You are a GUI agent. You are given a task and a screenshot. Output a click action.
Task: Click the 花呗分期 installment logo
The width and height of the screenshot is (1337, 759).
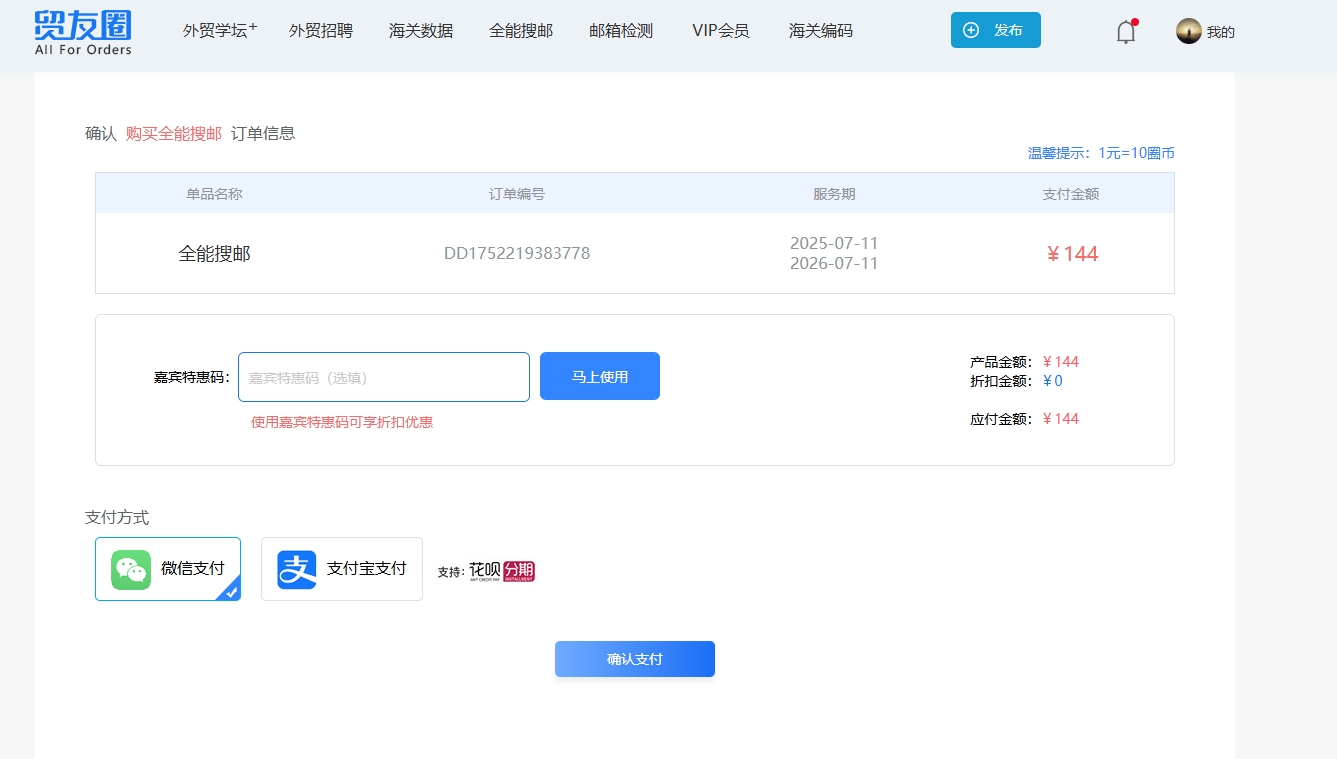coord(502,571)
